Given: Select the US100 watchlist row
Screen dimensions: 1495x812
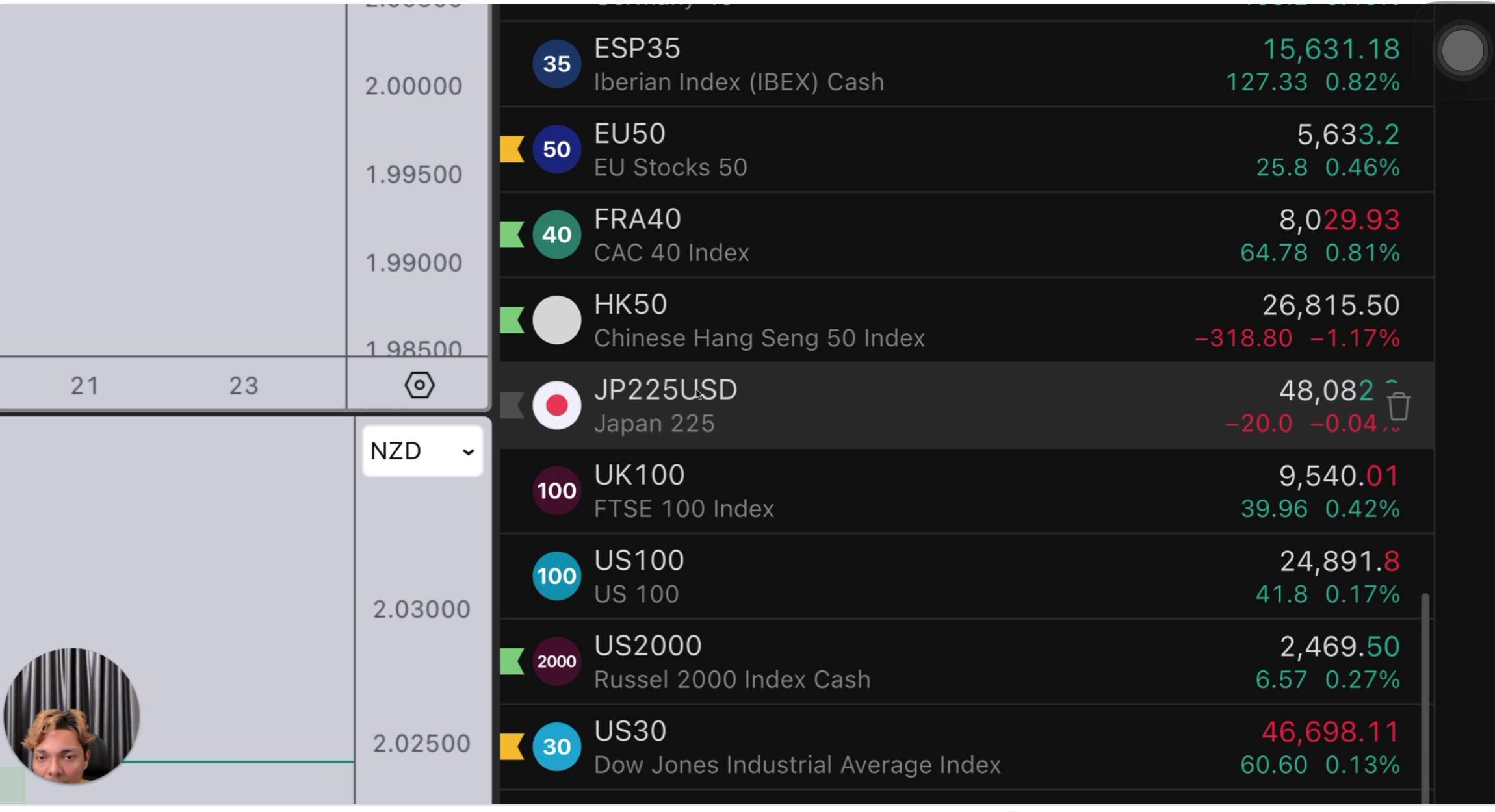Looking at the screenshot, I should (910, 576).
